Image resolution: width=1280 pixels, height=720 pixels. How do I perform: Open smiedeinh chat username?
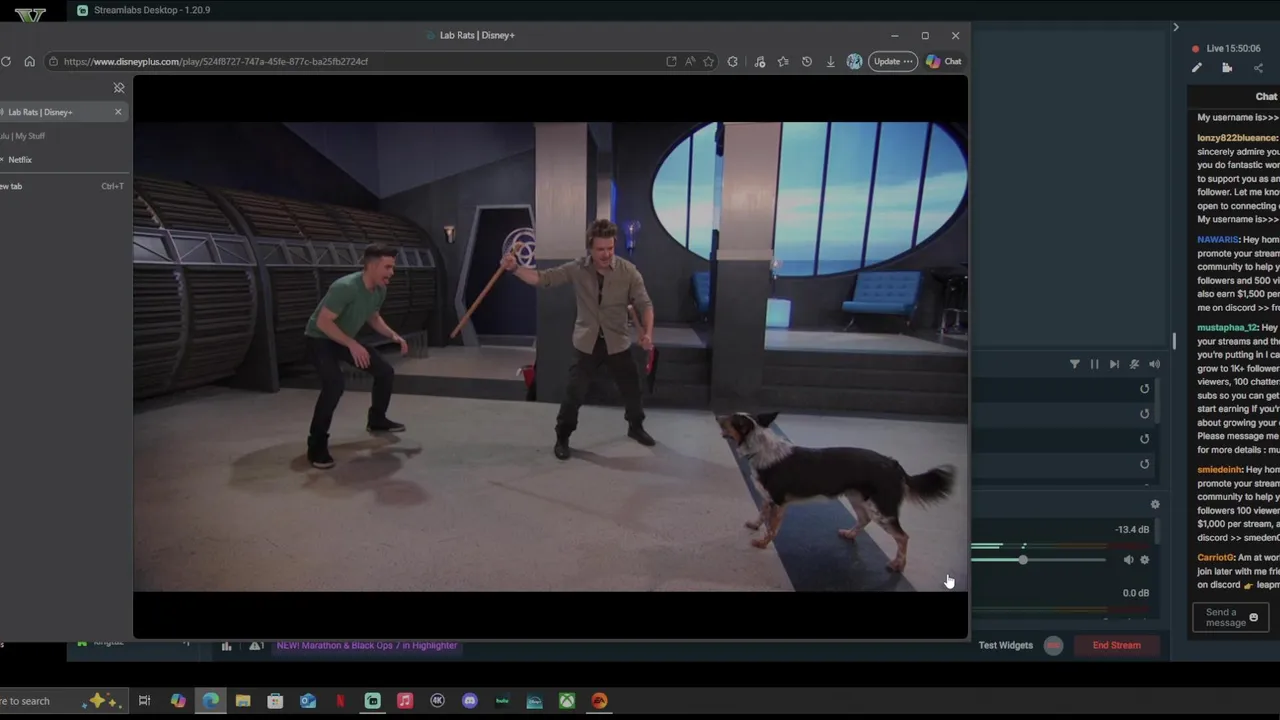[x=1219, y=470]
